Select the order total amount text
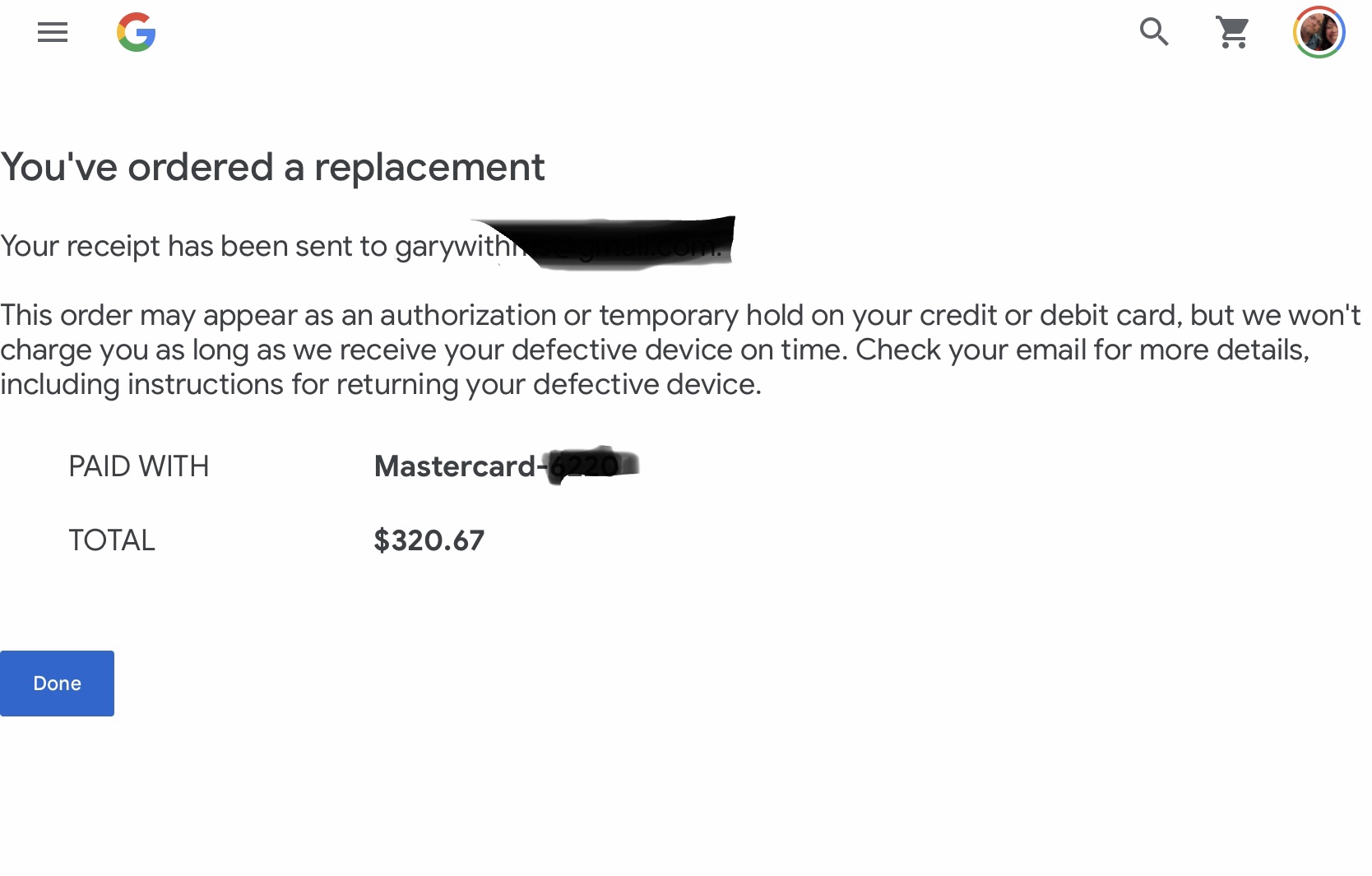1372x876 pixels. click(429, 540)
